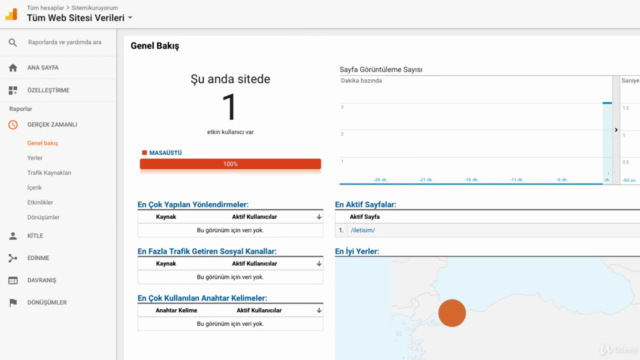Open Tüm Web Sitesi Verileri dropdown
The image size is (640, 360).
130,18
